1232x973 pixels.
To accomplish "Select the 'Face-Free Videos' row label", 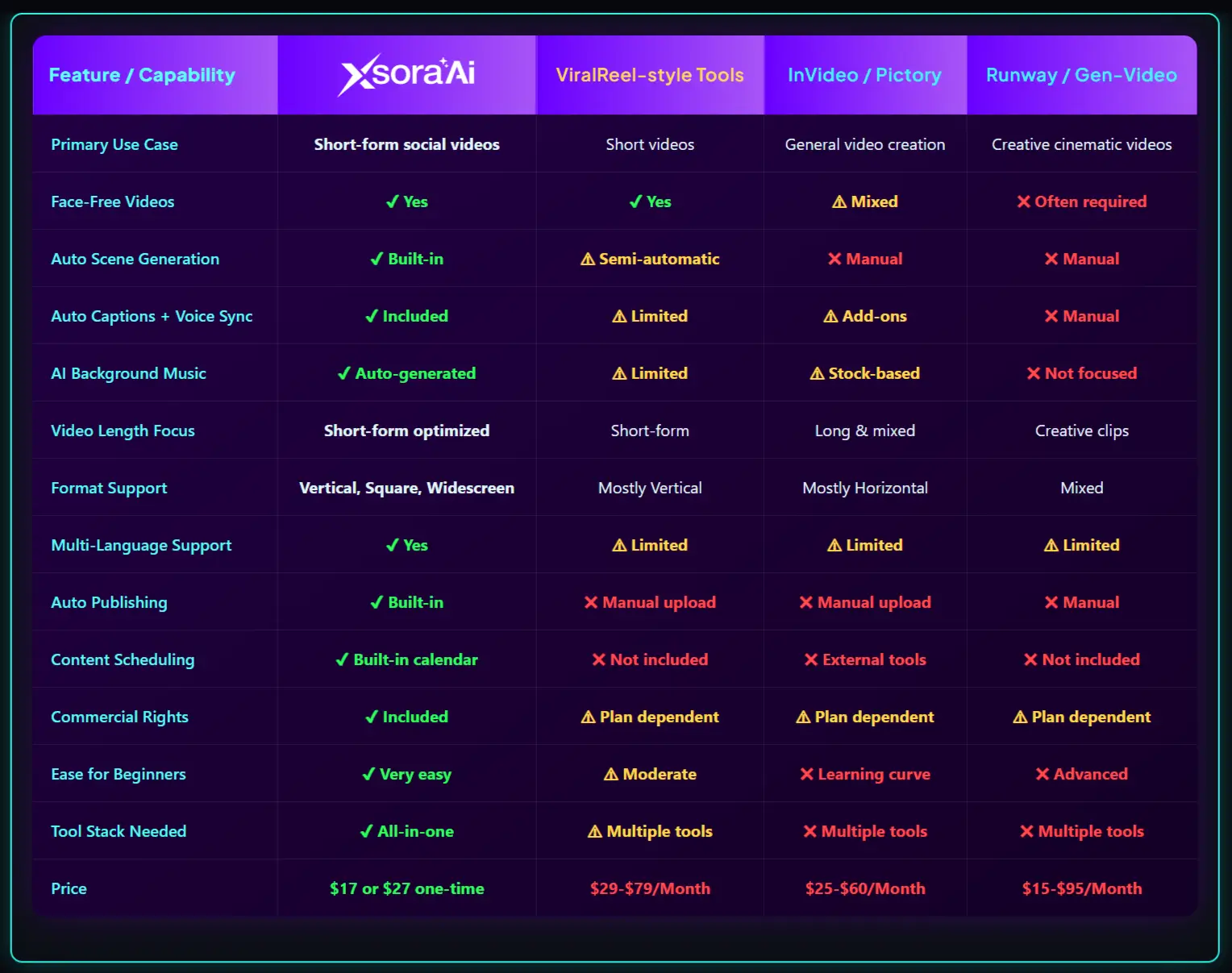I will click(113, 202).
